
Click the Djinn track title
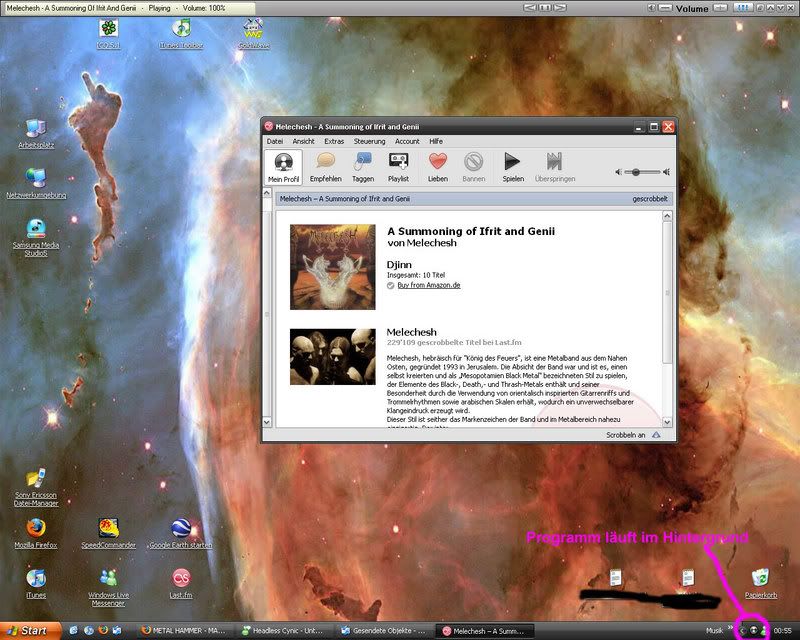399,264
